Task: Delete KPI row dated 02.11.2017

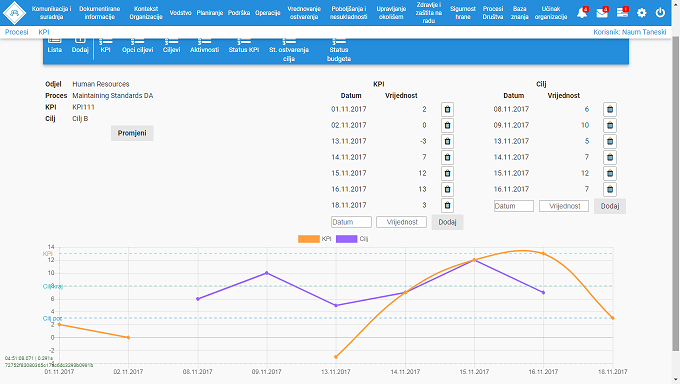Action: coord(447,125)
